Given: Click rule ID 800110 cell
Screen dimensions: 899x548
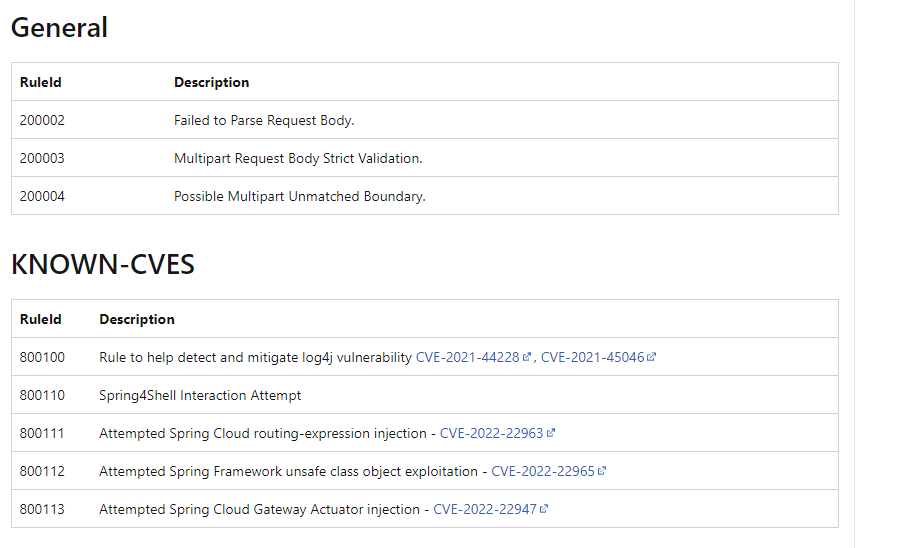Looking at the screenshot, I should pos(42,396).
